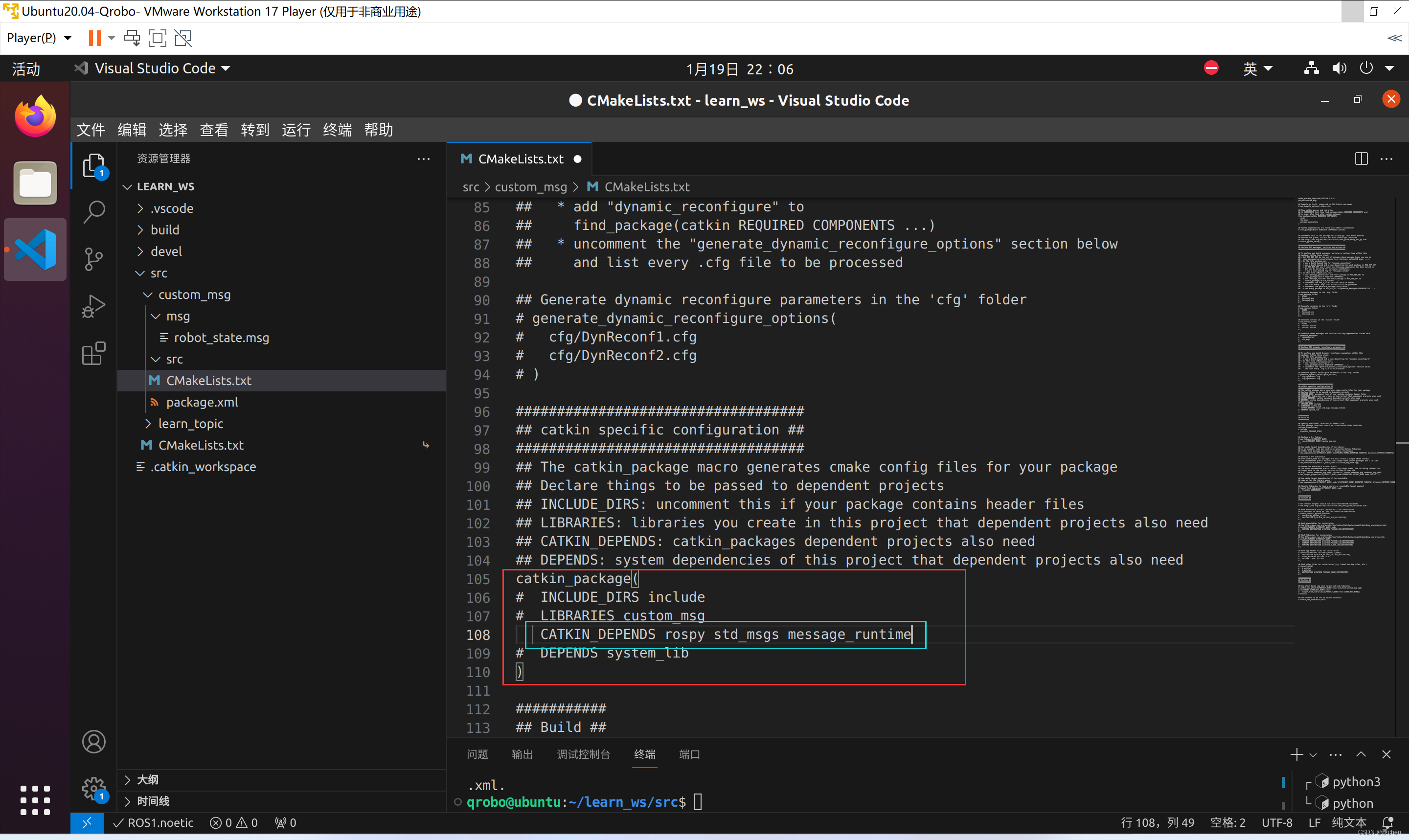The image size is (1409, 840).
Task: Open Files app from the Ubuntu dock
Action: coord(35,183)
